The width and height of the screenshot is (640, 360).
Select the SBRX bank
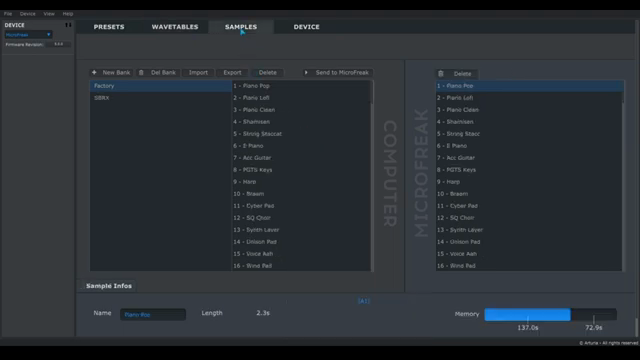(160, 98)
